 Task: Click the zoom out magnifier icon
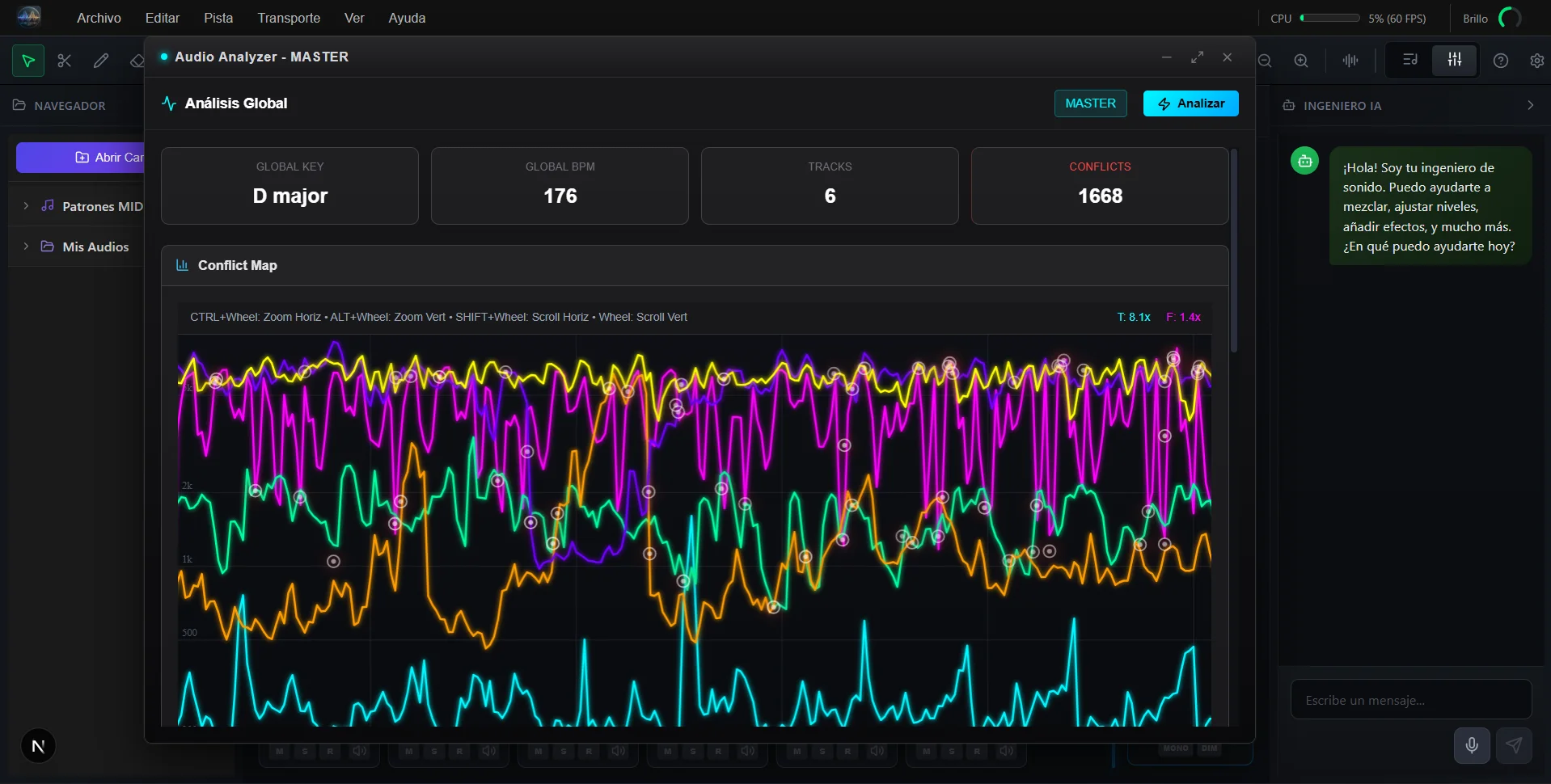click(1265, 61)
